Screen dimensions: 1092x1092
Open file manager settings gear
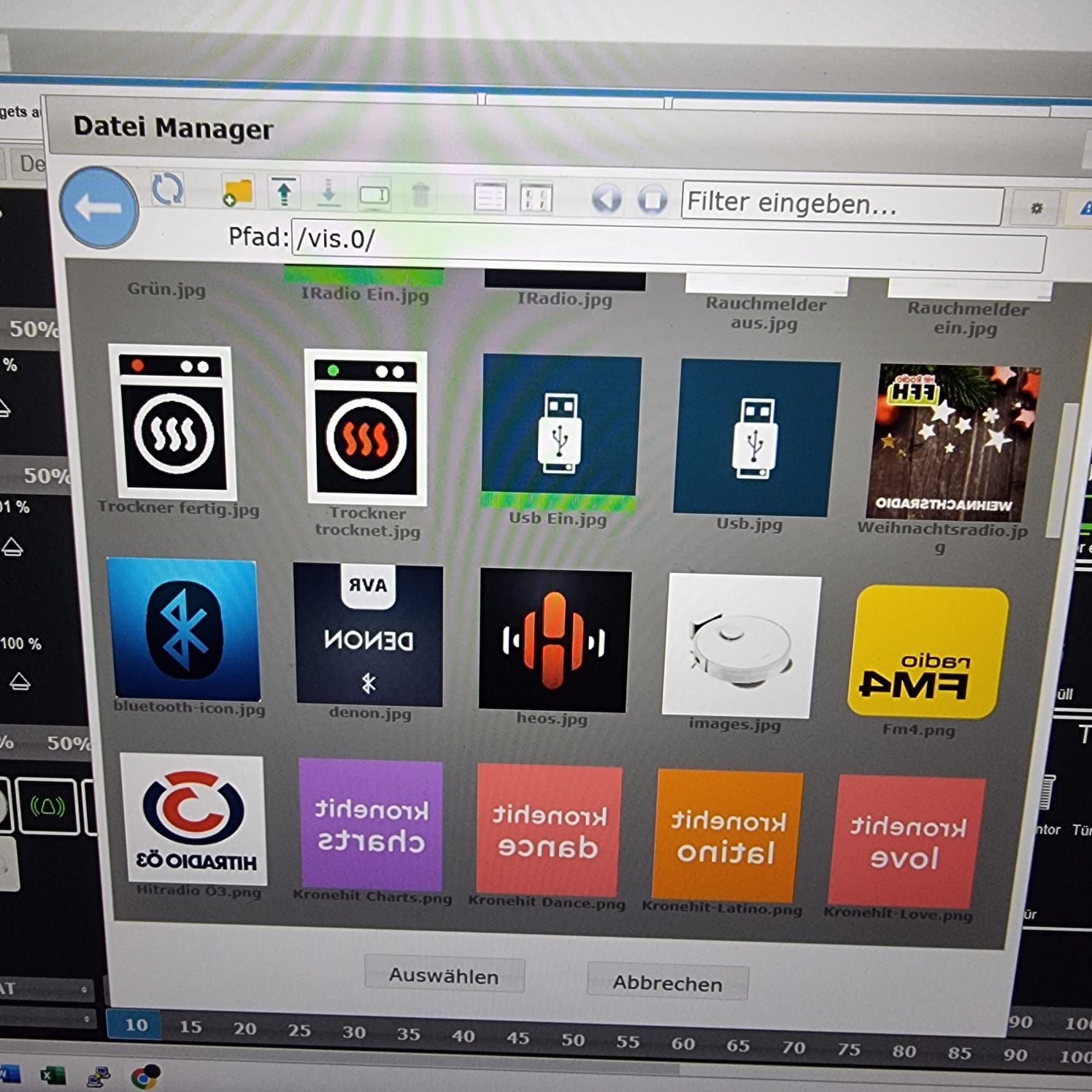(x=1036, y=209)
